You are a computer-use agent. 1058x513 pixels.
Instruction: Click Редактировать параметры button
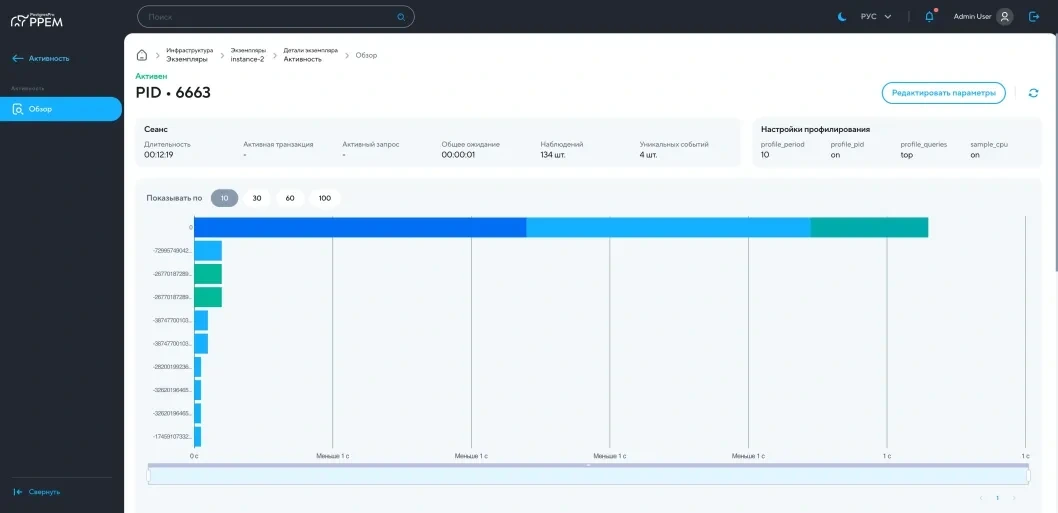pyautogui.click(x=943, y=93)
